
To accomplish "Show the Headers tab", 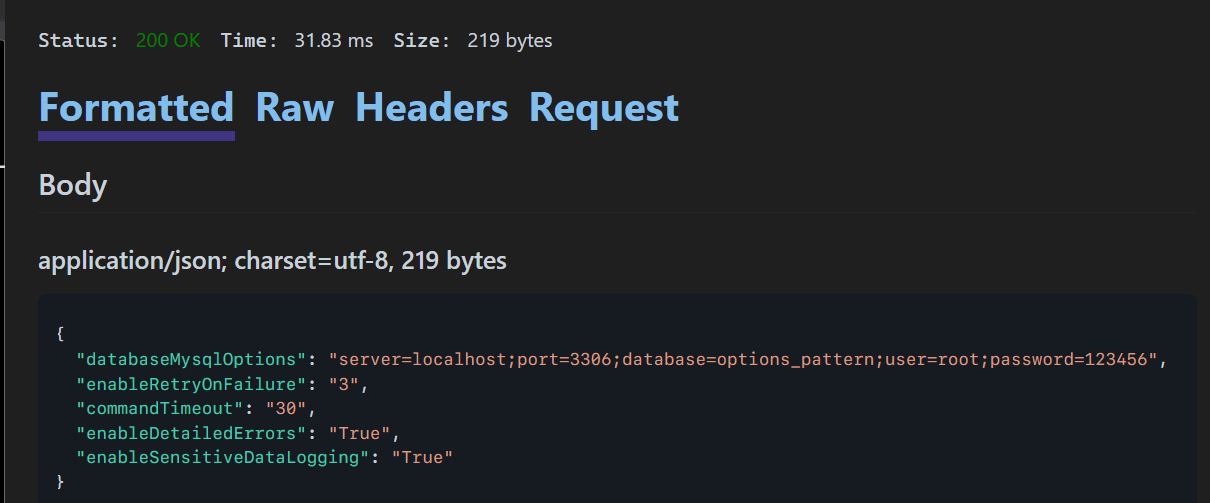I will (431, 108).
